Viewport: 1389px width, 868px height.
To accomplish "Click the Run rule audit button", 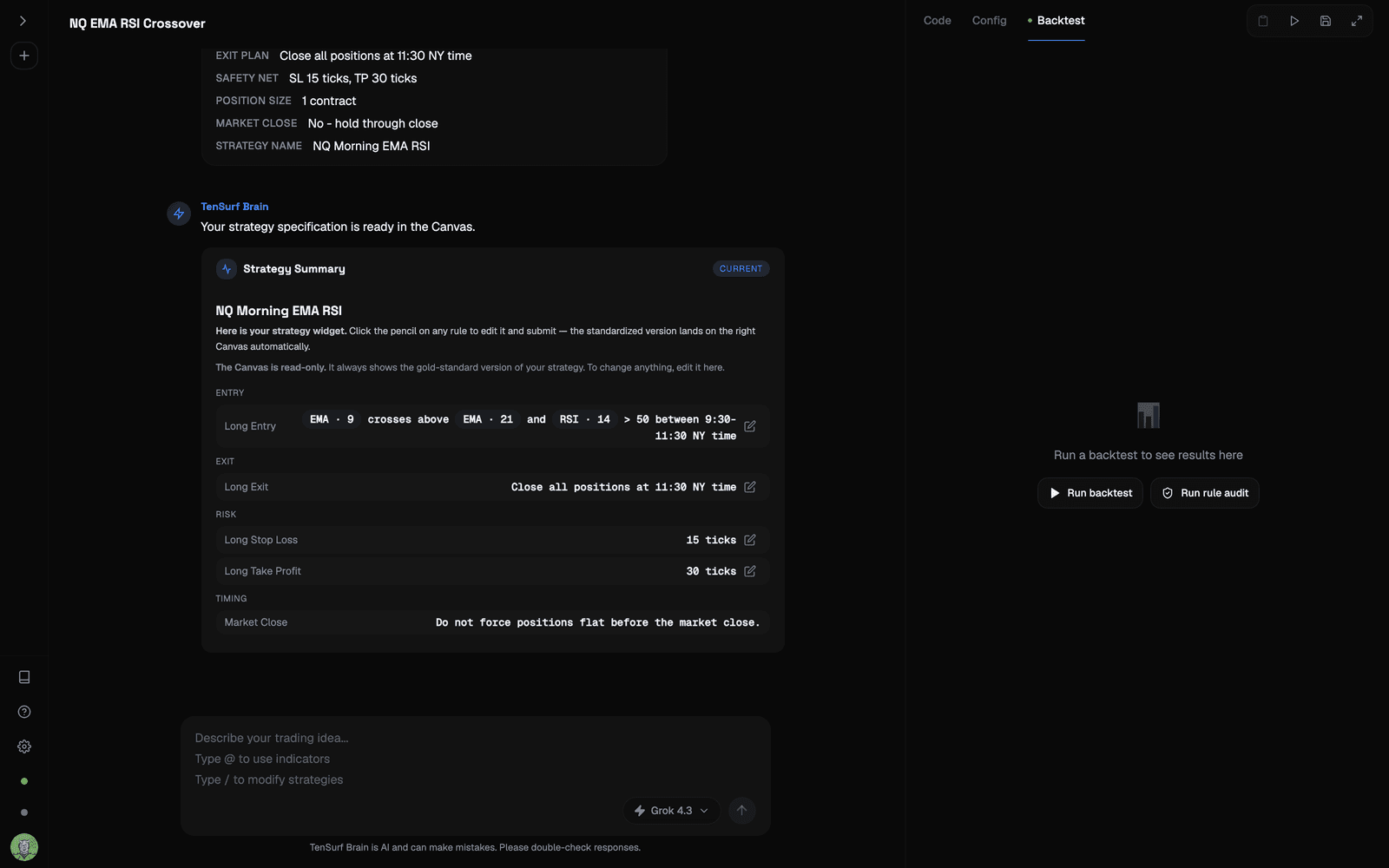I will [x=1205, y=493].
